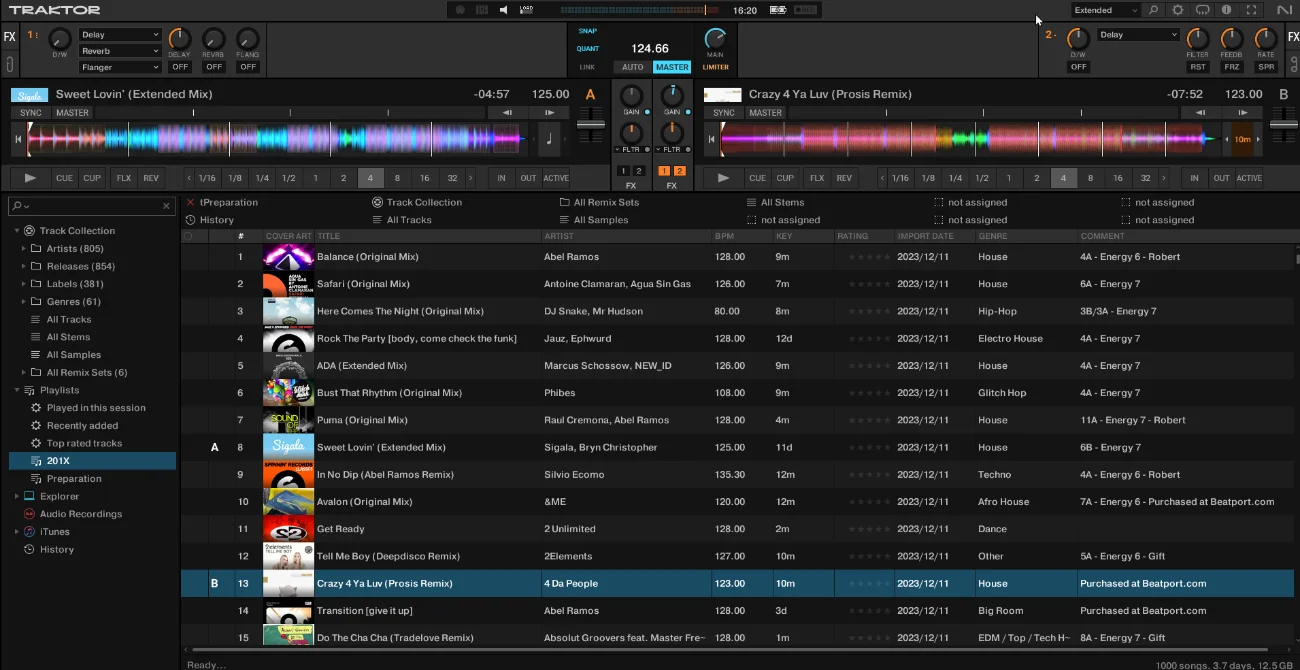Open the Reverb effect dropdown

pyautogui.click(x=120, y=51)
